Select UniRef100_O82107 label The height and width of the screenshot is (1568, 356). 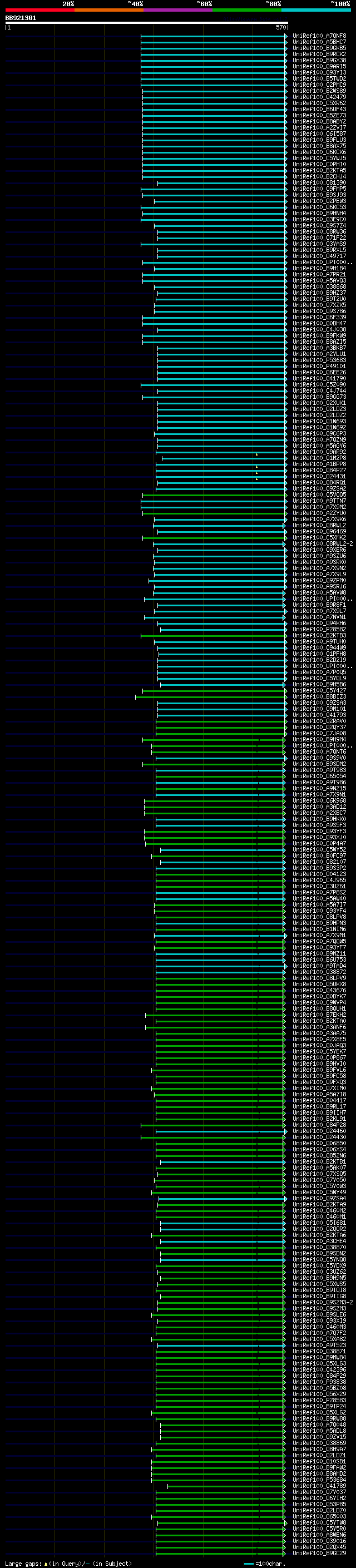click(319, 861)
